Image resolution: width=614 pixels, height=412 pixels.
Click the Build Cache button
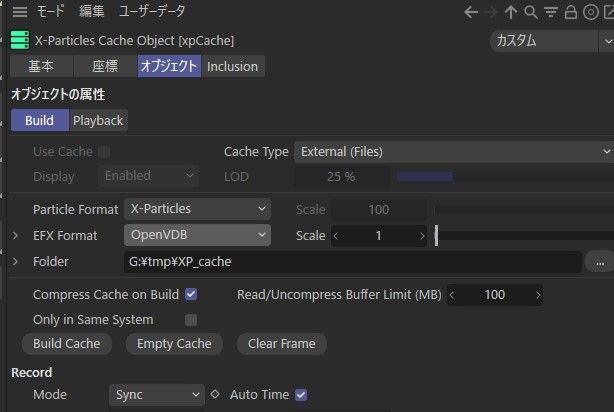pyautogui.click(x=67, y=344)
